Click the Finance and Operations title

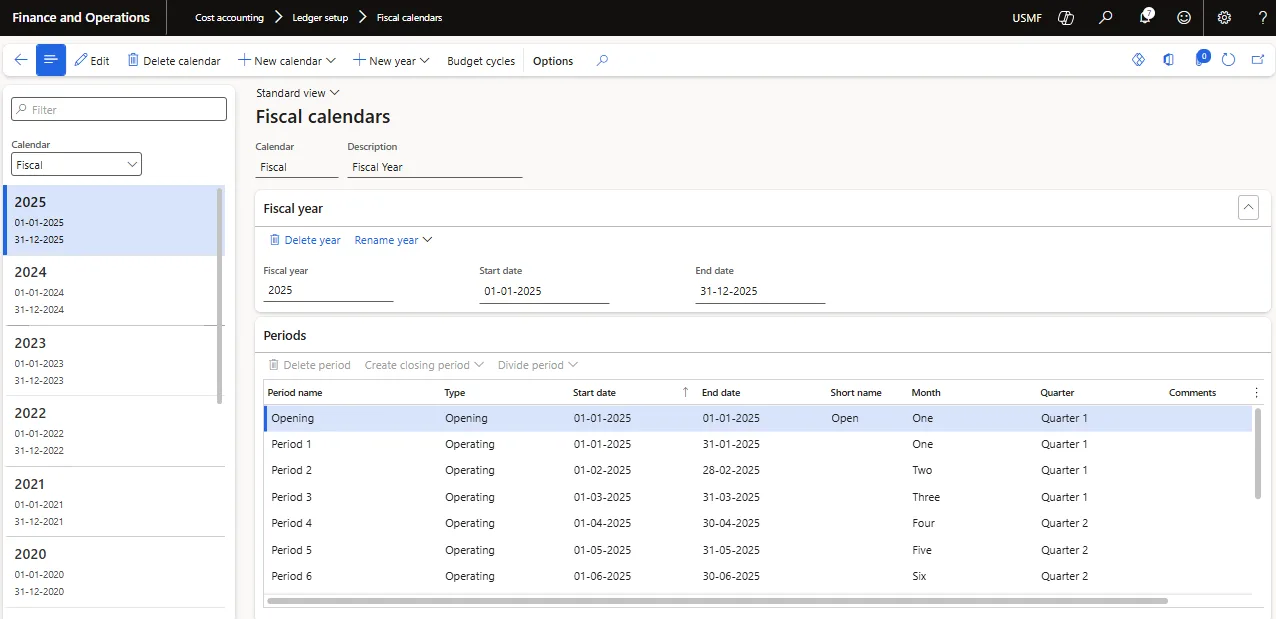click(x=81, y=18)
